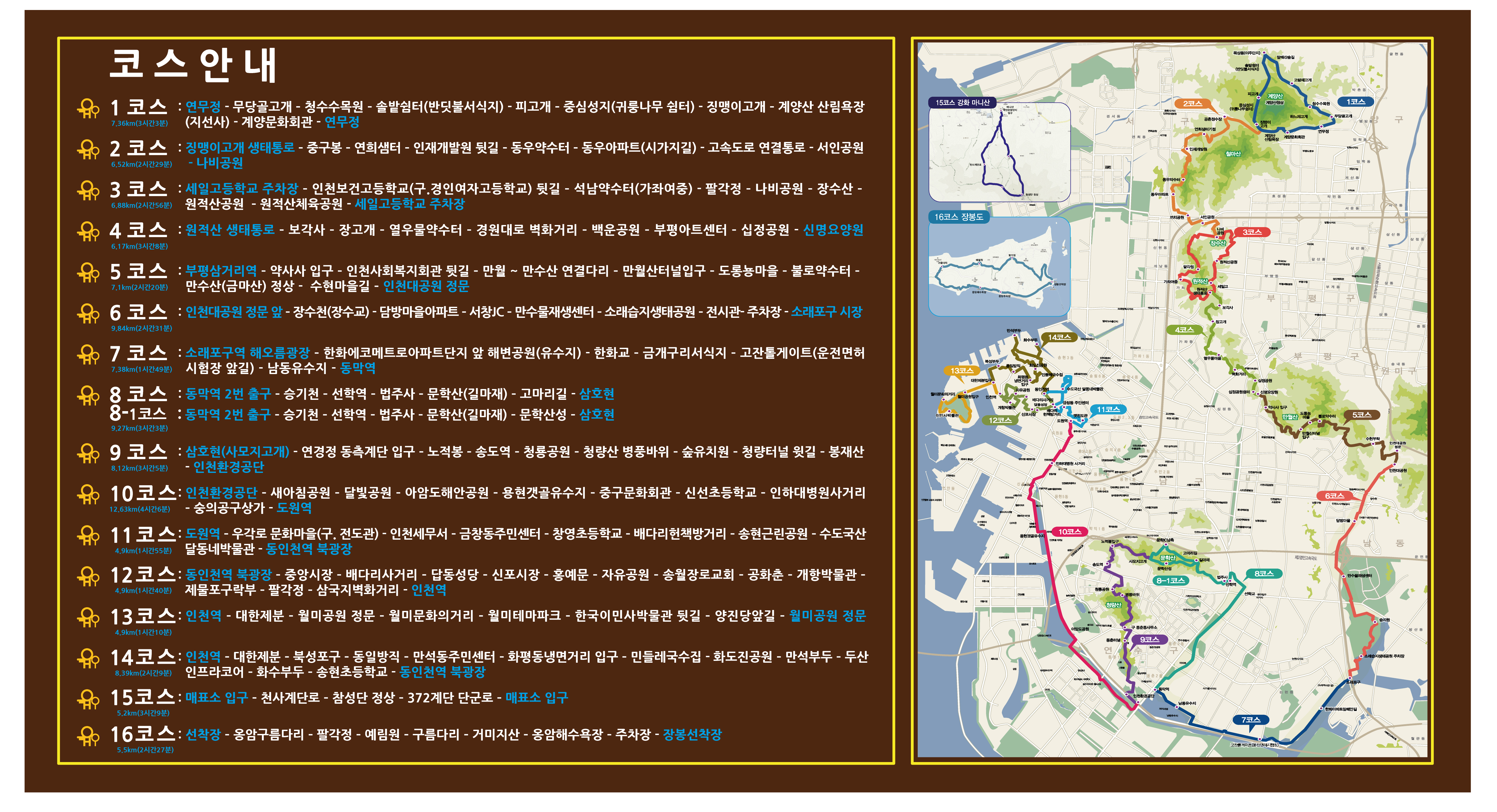Click 만수물재생센터 text in 6 코스 row
1497x812 pixels.
coord(554,312)
